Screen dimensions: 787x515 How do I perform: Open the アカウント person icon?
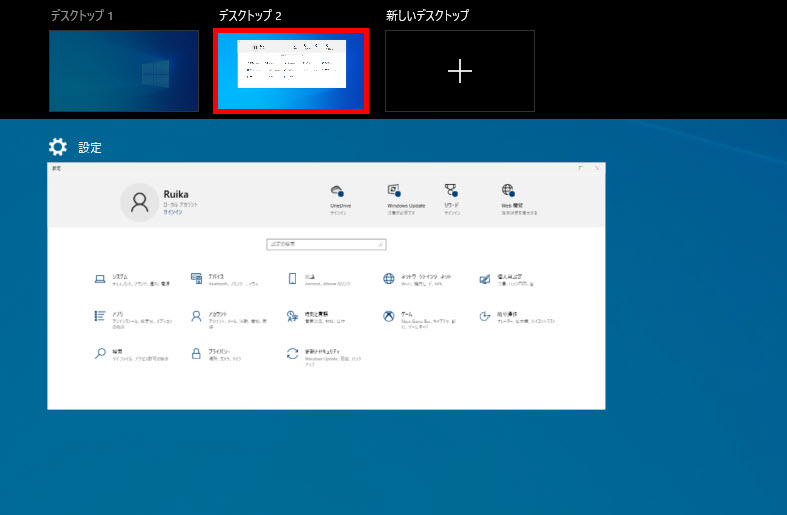[x=197, y=316]
